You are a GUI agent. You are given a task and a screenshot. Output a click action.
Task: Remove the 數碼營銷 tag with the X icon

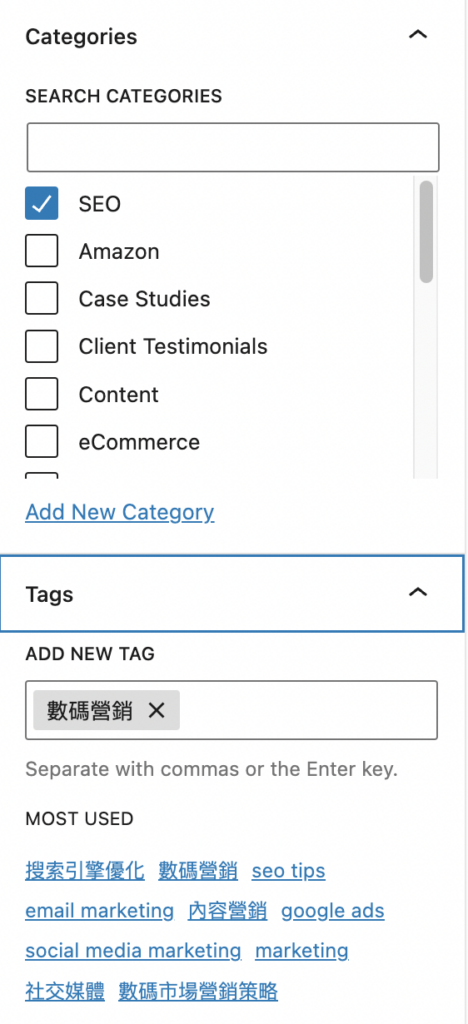click(157, 710)
